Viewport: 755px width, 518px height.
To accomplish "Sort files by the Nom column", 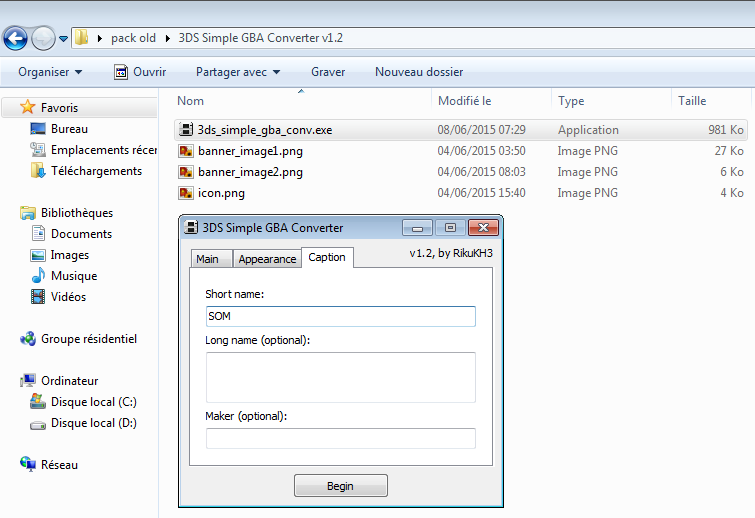I will [190, 101].
